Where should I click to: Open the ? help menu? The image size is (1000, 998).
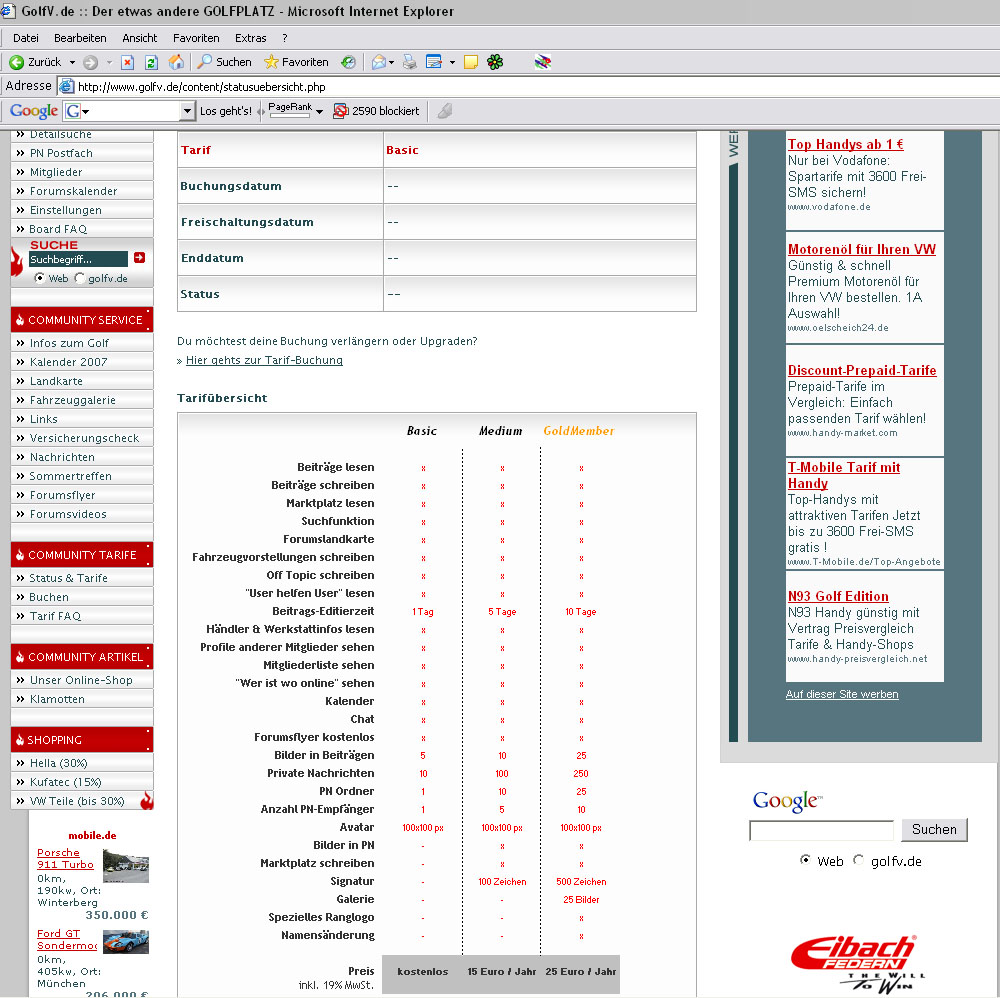[x=284, y=38]
